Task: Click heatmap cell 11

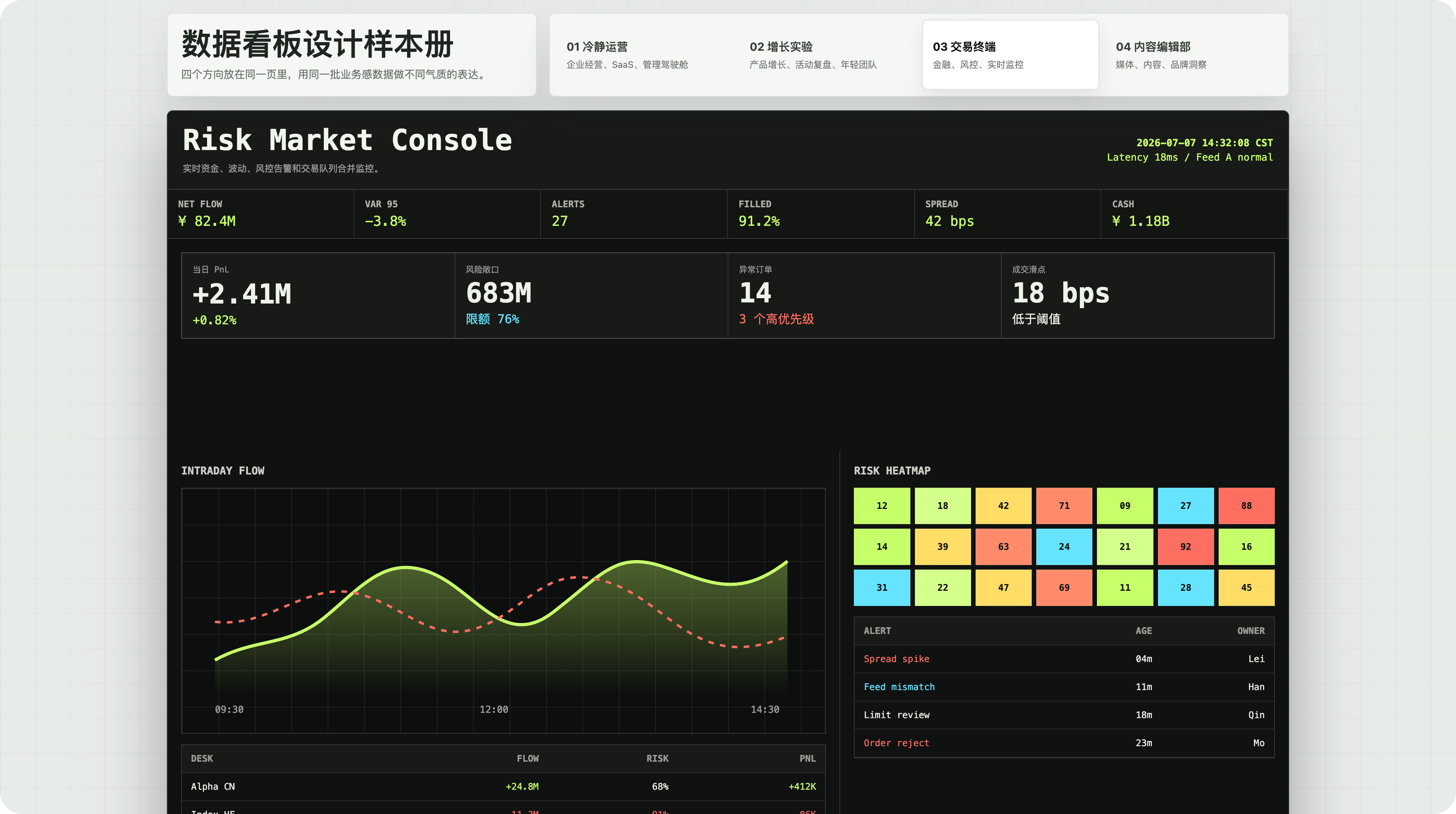Action: [x=1125, y=587]
